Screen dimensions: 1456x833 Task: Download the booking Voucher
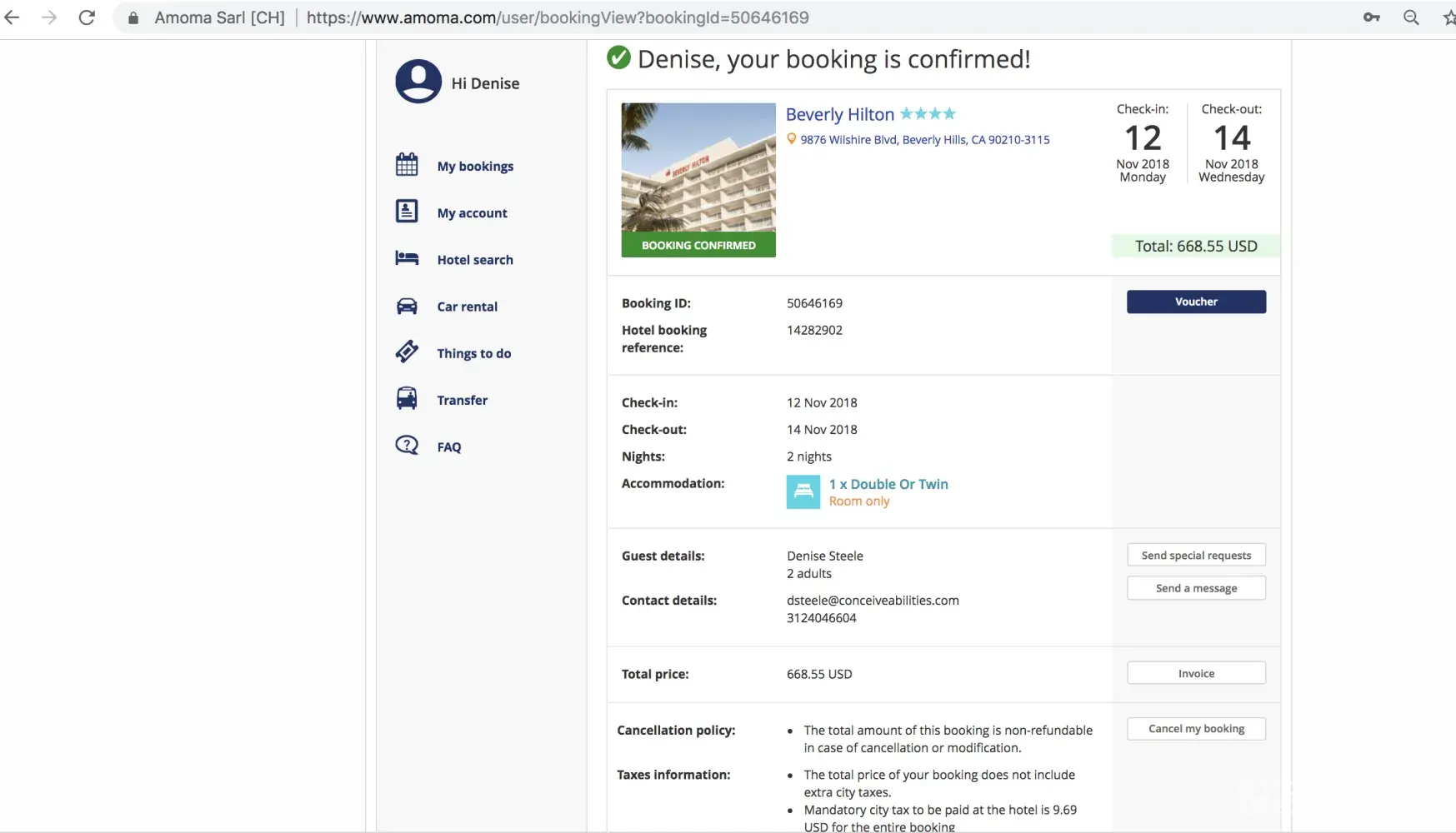tap(1196, 302)
